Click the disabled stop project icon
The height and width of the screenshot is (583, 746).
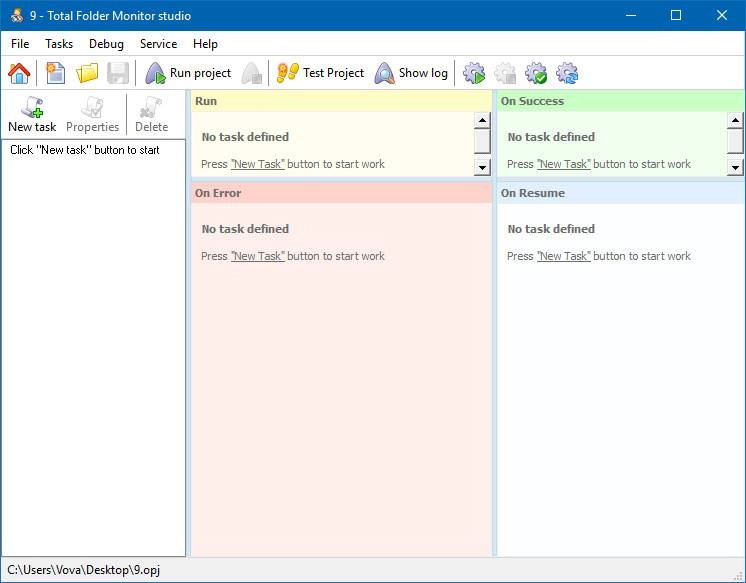(252, 73)
